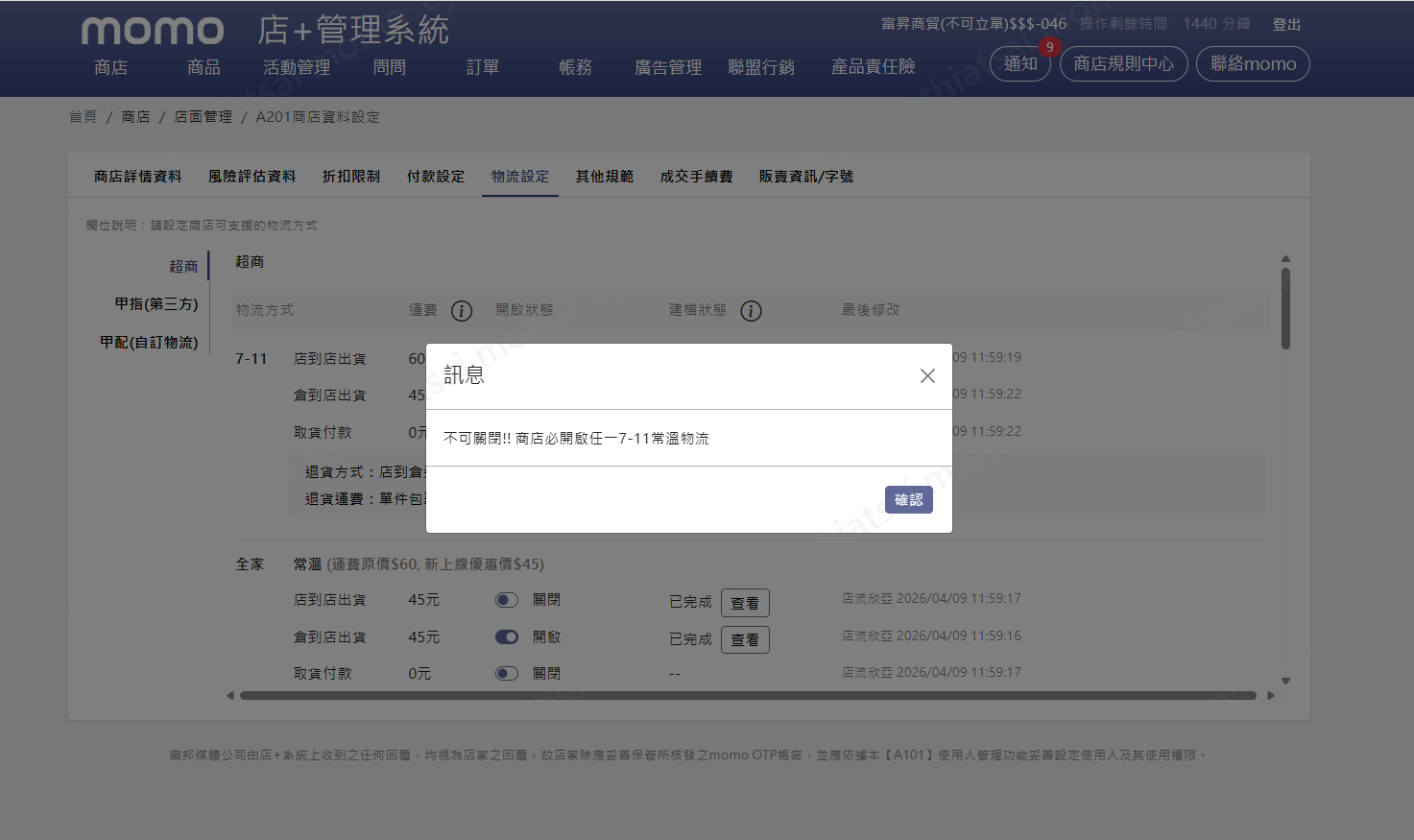
Task: Switch to 付款設定 tab
Action: click(x=436, y=177)
